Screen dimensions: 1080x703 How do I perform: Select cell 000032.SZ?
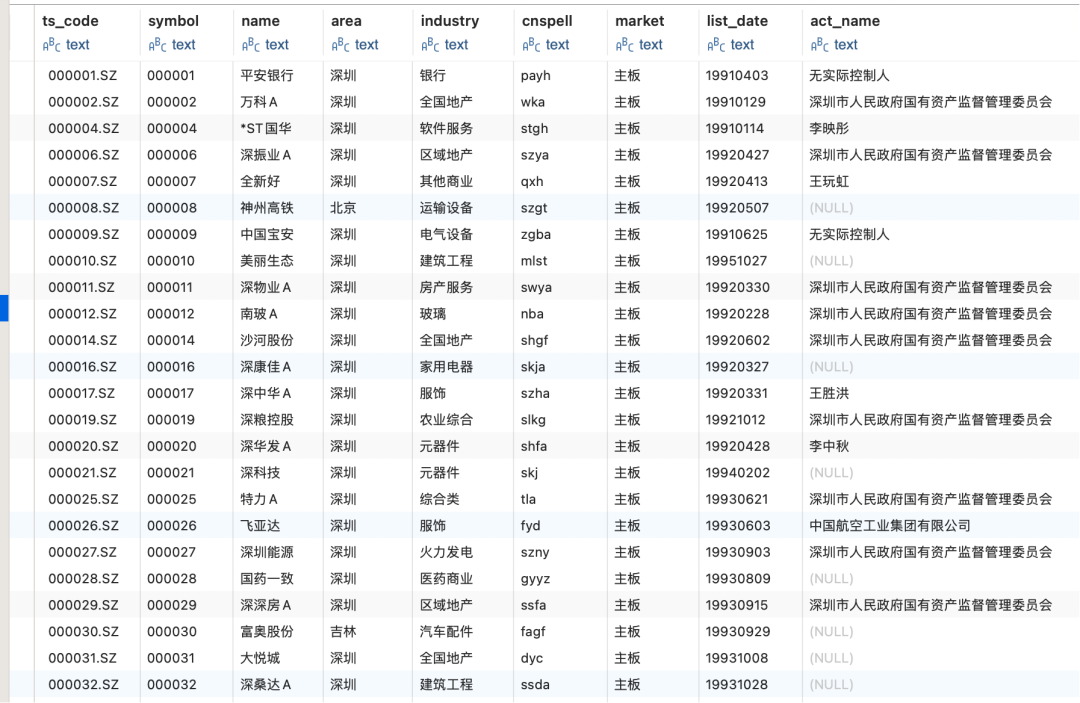click(83, 685)
